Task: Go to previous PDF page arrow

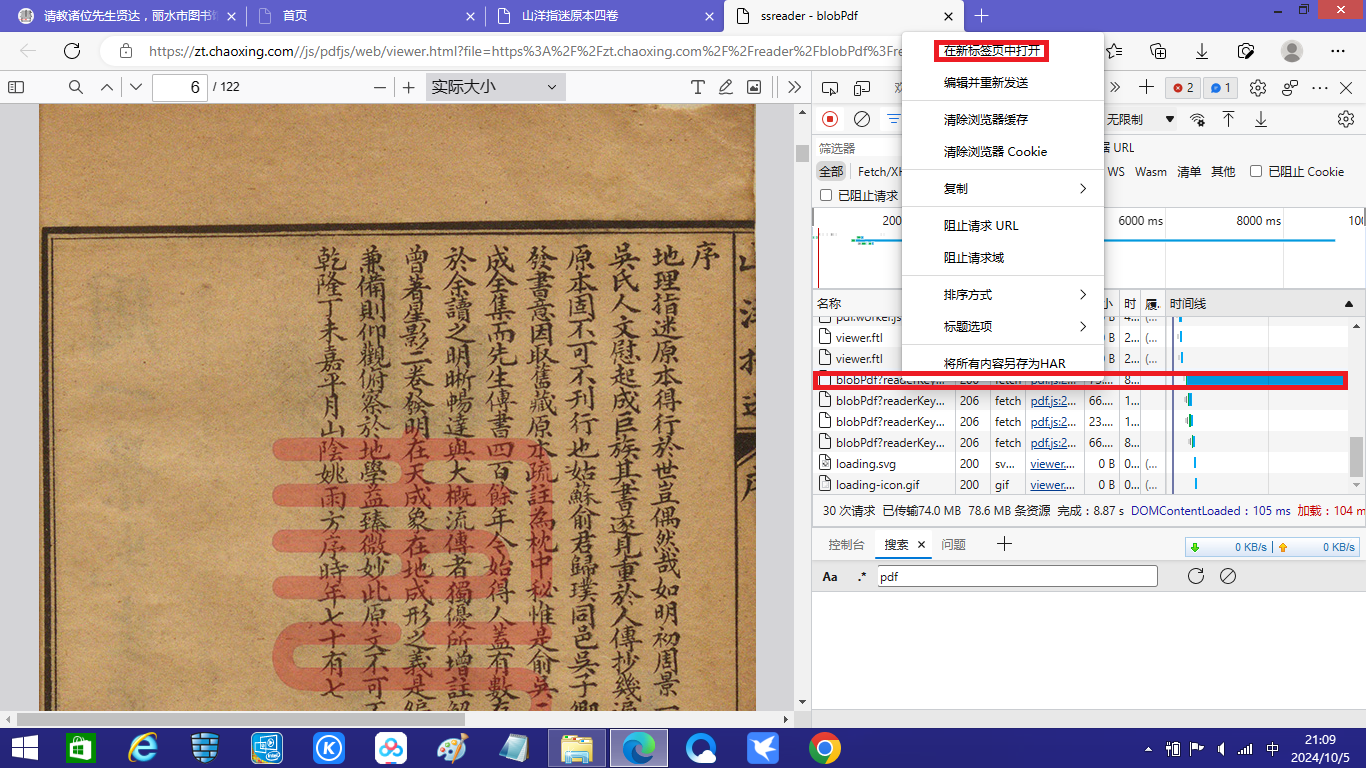Action: tap(107, 87)
